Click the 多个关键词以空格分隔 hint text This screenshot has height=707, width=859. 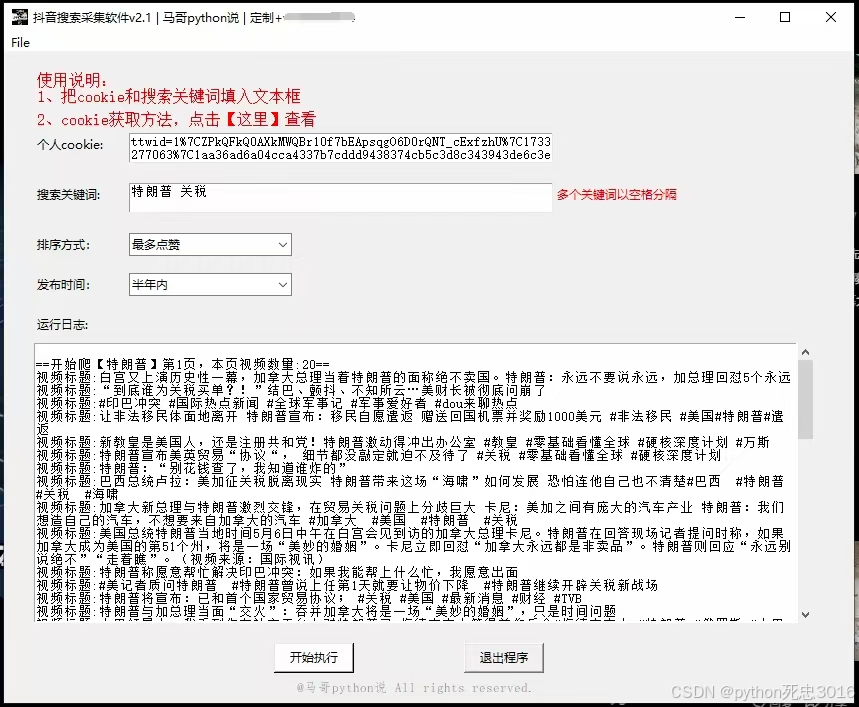(x=617, y=194)
